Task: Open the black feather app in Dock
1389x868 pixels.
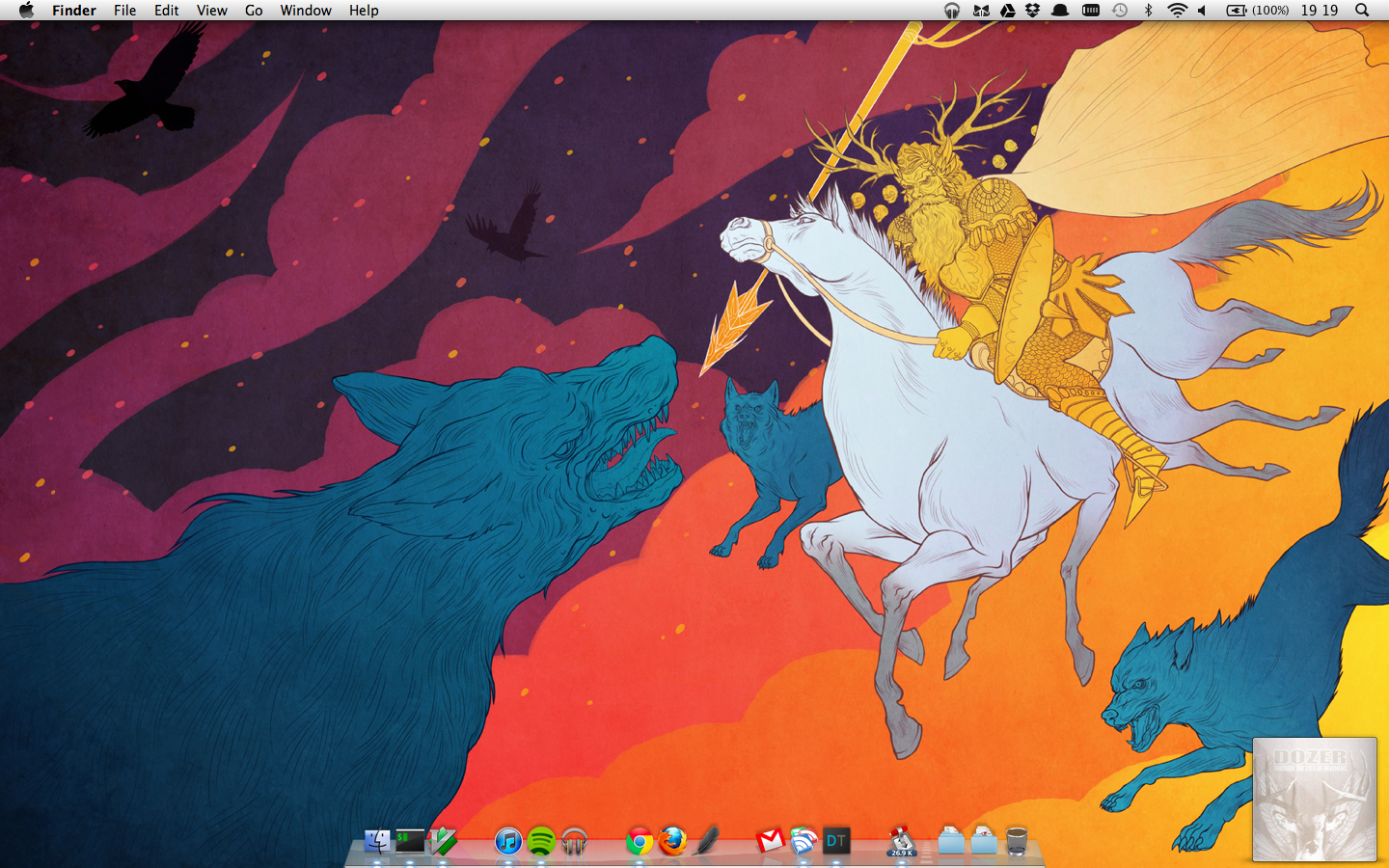Action: [705, 841]
